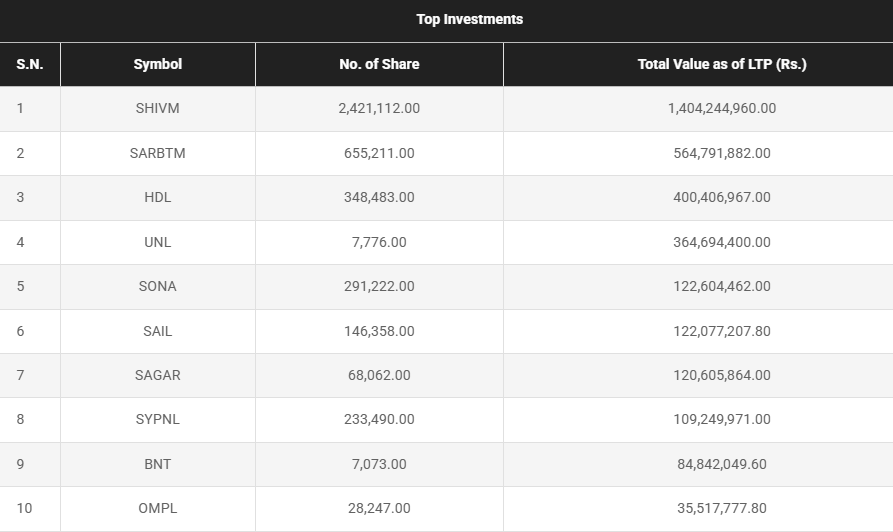
Task: Click the Total Value as of LTP header
Action: tap(721, 64)
